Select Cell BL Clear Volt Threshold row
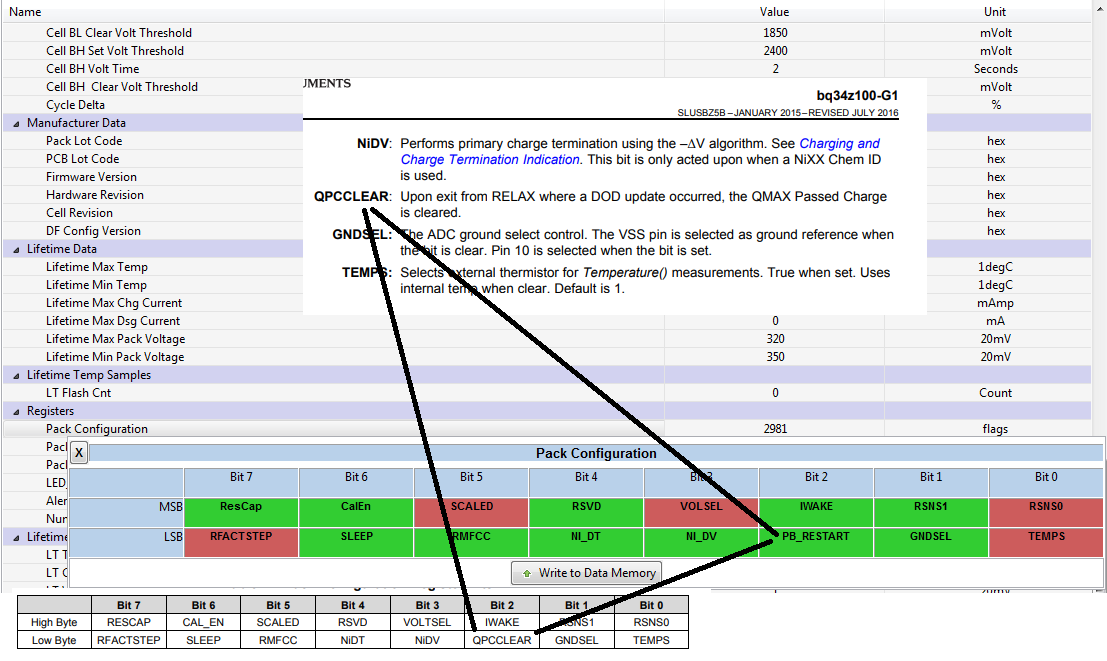Image resolution: width=1107 pixels, height=661 pixels. click(x=547, y=32)
